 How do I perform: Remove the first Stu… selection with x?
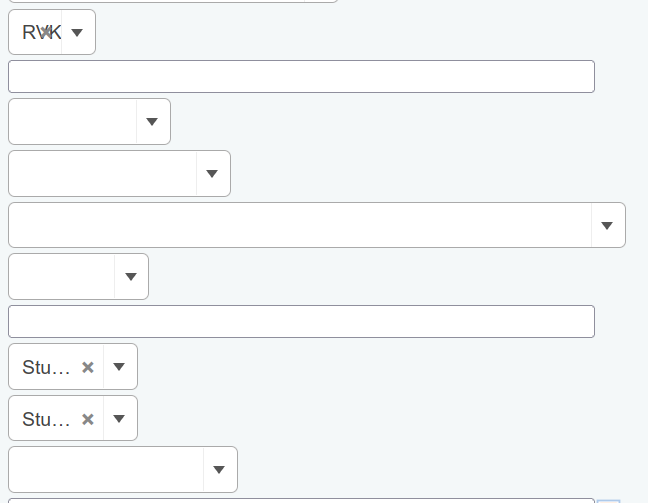click(x=88, y=367)
